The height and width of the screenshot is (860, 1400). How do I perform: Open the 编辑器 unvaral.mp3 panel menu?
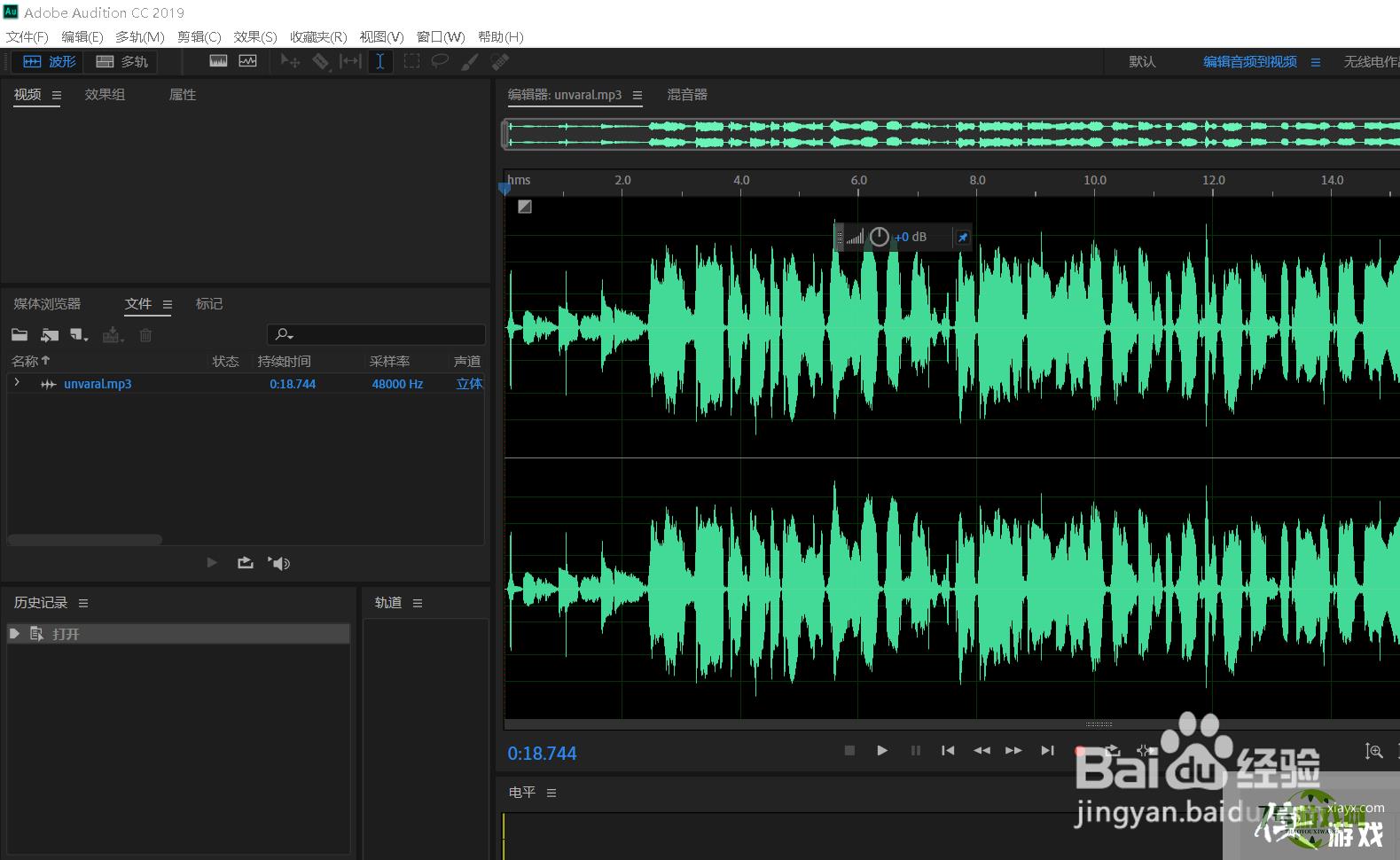(x=637, y=95)
